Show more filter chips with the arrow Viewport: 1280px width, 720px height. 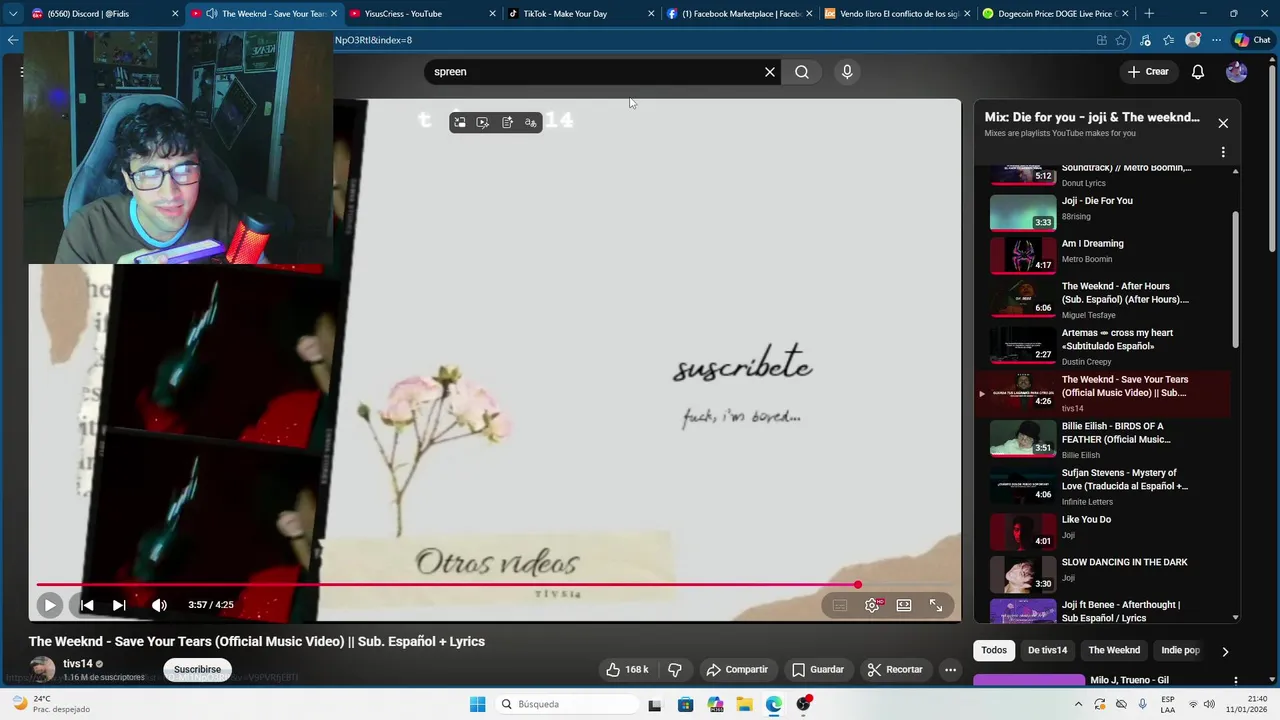click(1225, 651)
